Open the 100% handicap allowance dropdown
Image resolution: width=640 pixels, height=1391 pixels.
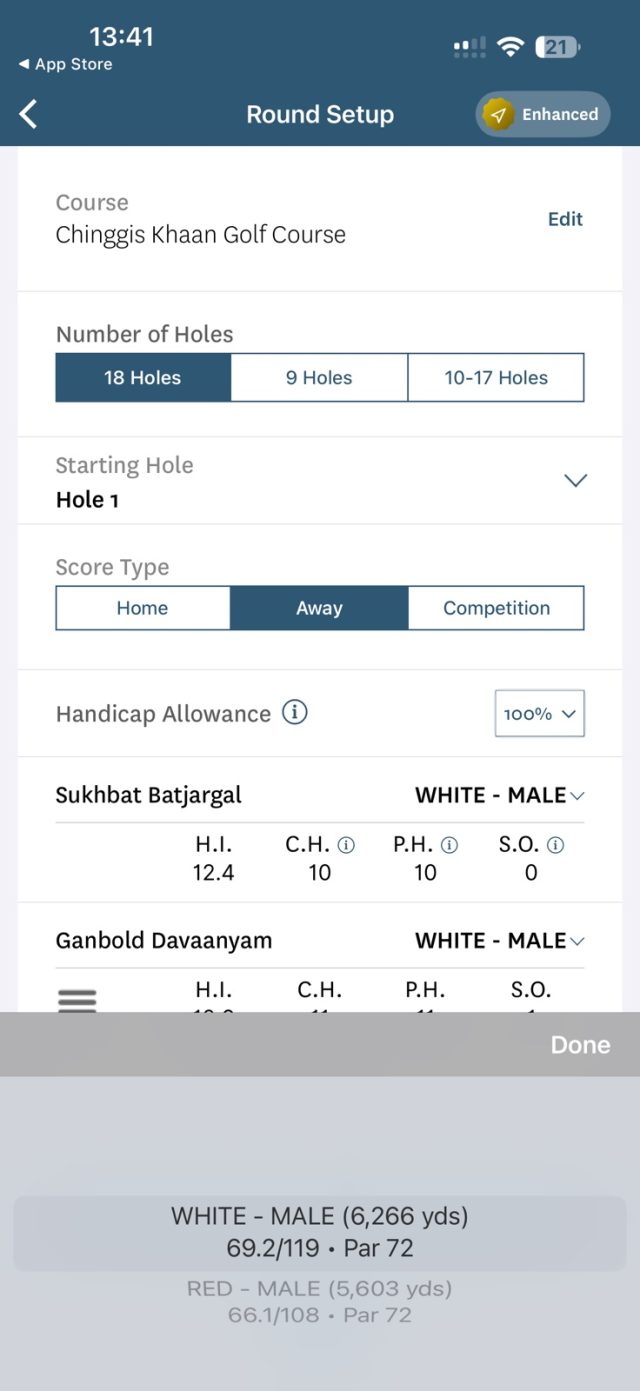(539, 714)
